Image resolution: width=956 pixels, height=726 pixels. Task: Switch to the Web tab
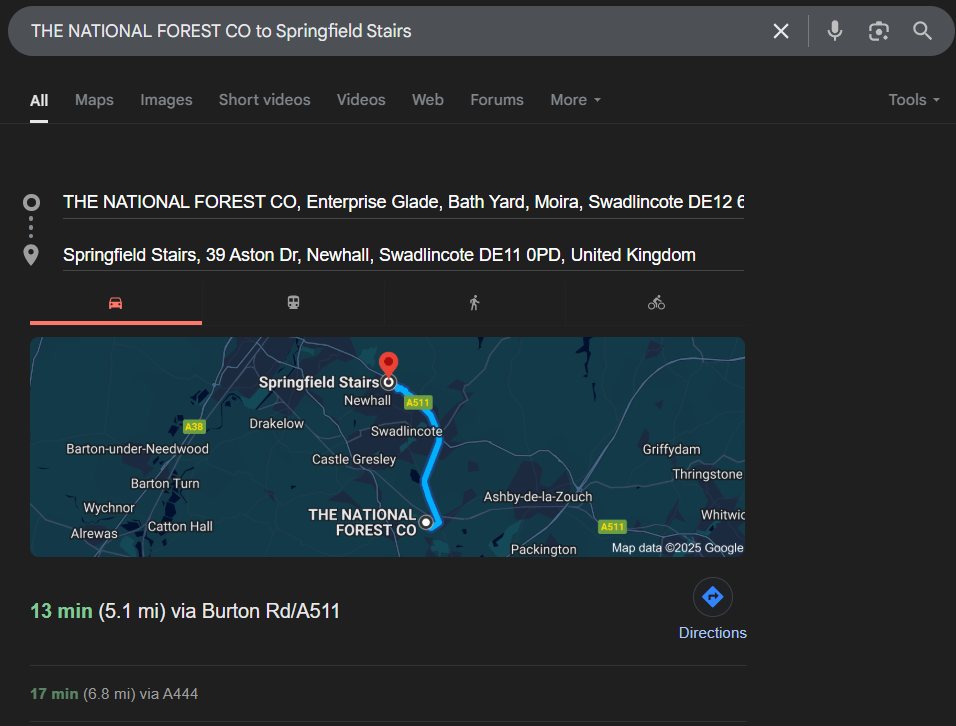pos(427,100)
